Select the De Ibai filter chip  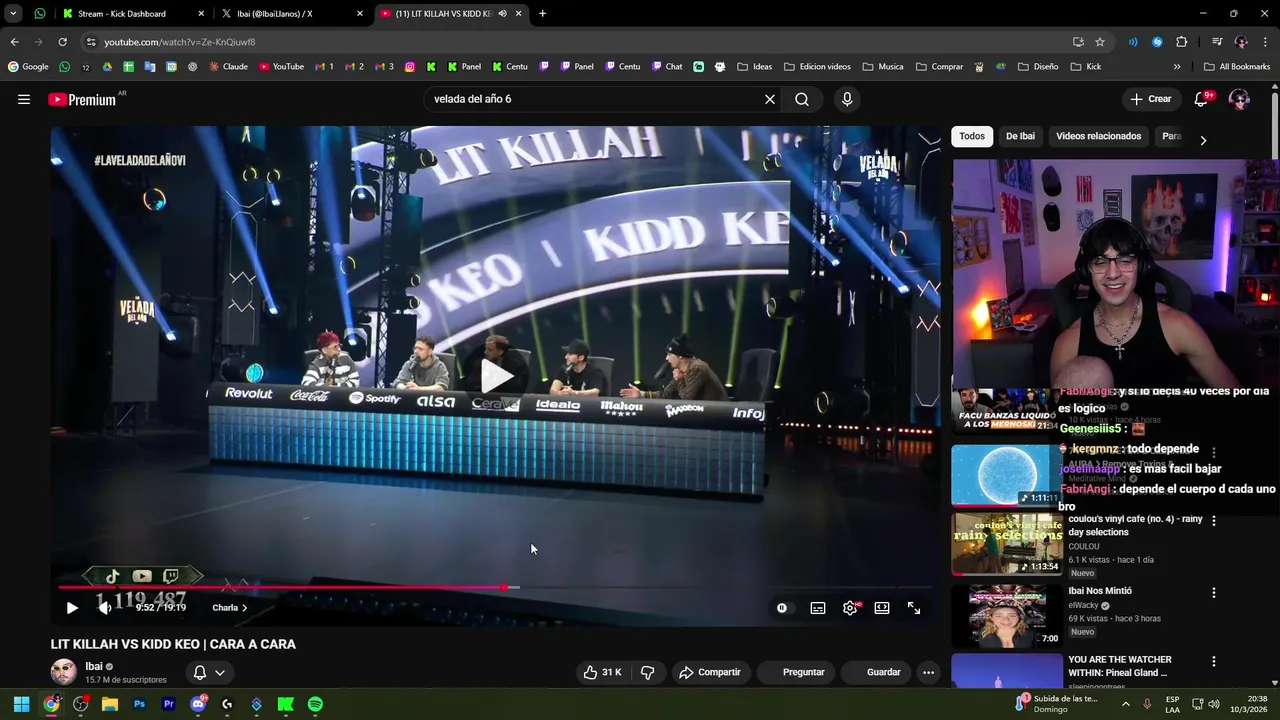(1020, 136)
